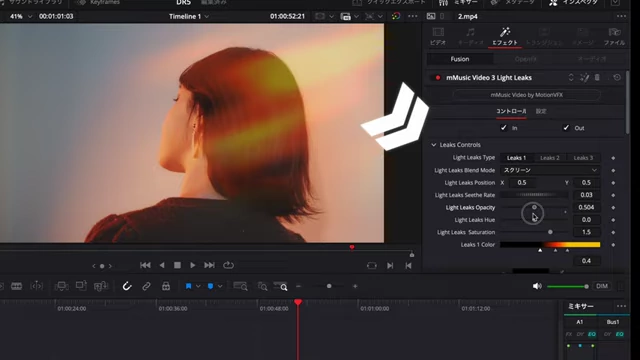Image resolution: width=640 pixels, height=360 pixels.
Task: Go to next clip button
Action: 390,266
